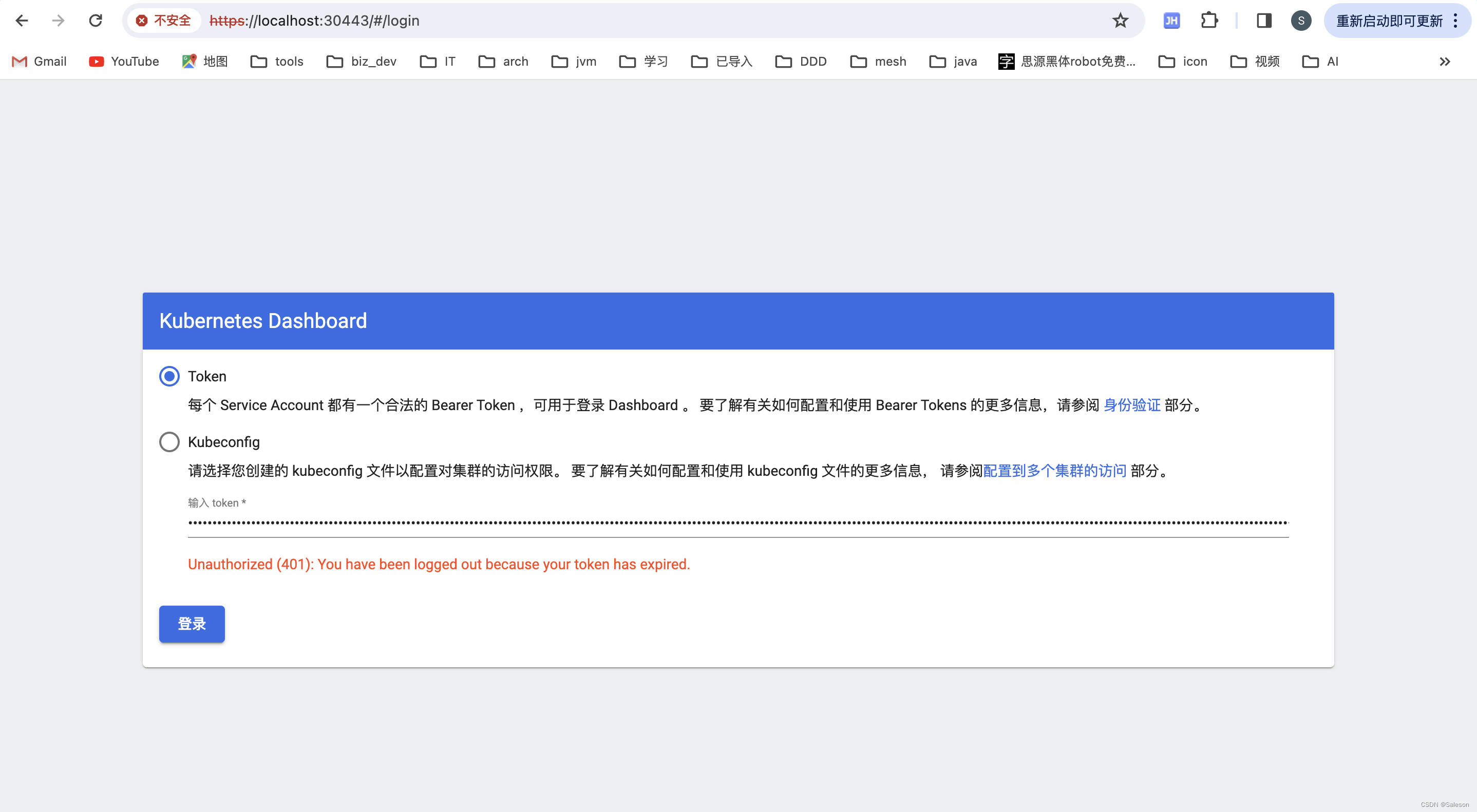
Task: Click the browser extensions puzzle icon
Action: pyautogui.click(x=1208, y=20)
